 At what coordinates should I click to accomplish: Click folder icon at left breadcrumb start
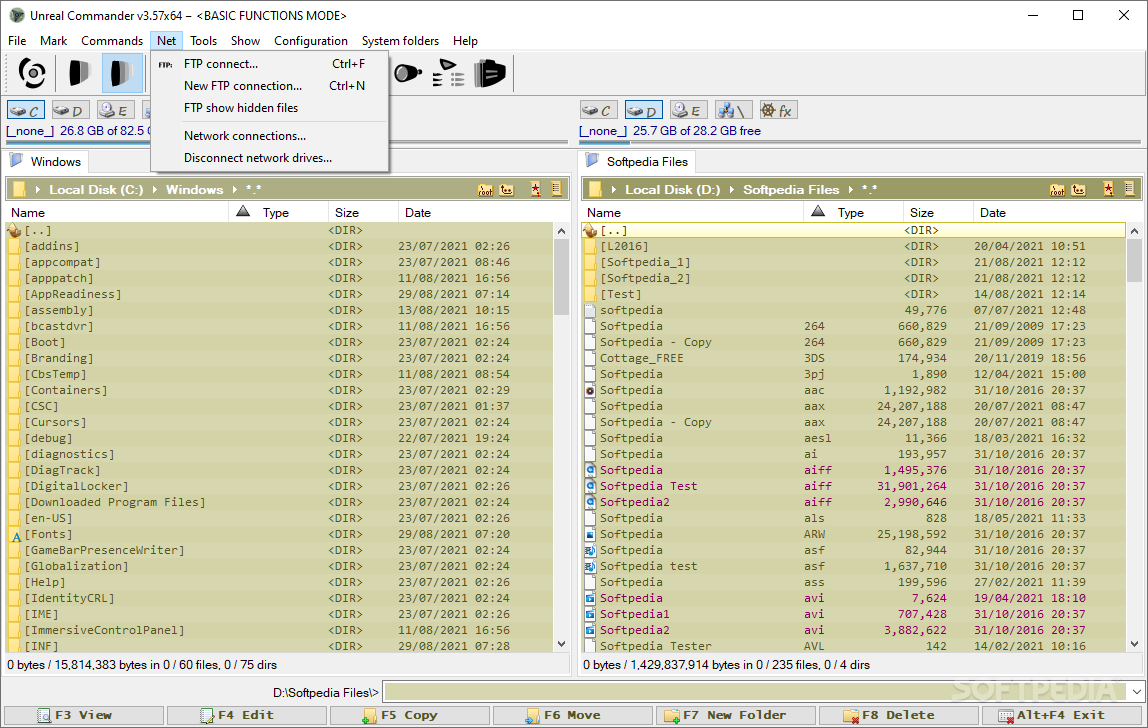(x=20, y=190)
